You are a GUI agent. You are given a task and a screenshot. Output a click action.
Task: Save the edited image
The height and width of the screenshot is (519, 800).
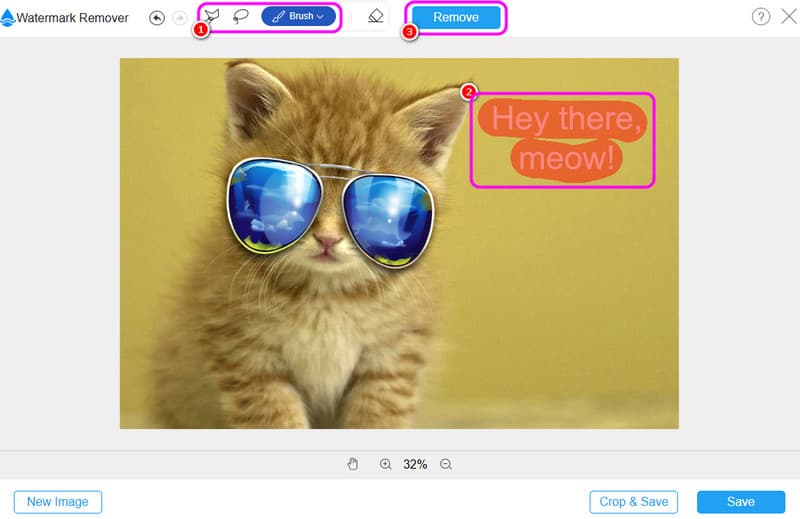(740, 502)
